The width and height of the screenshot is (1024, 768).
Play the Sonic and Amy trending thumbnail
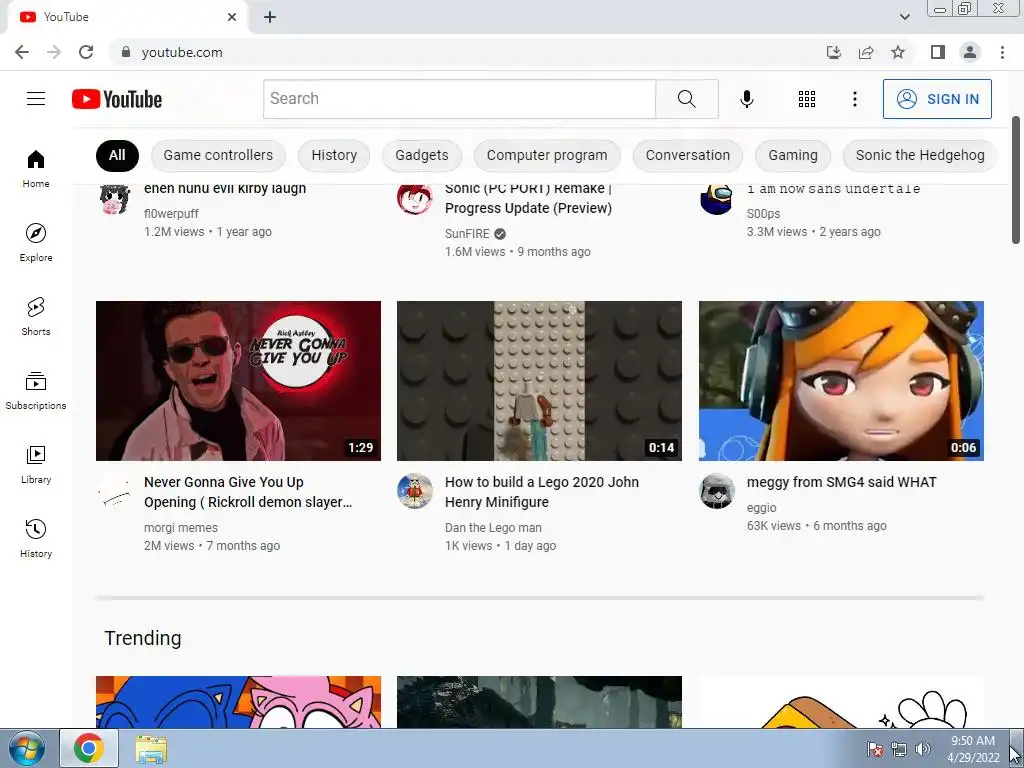(x=238, y=702)
